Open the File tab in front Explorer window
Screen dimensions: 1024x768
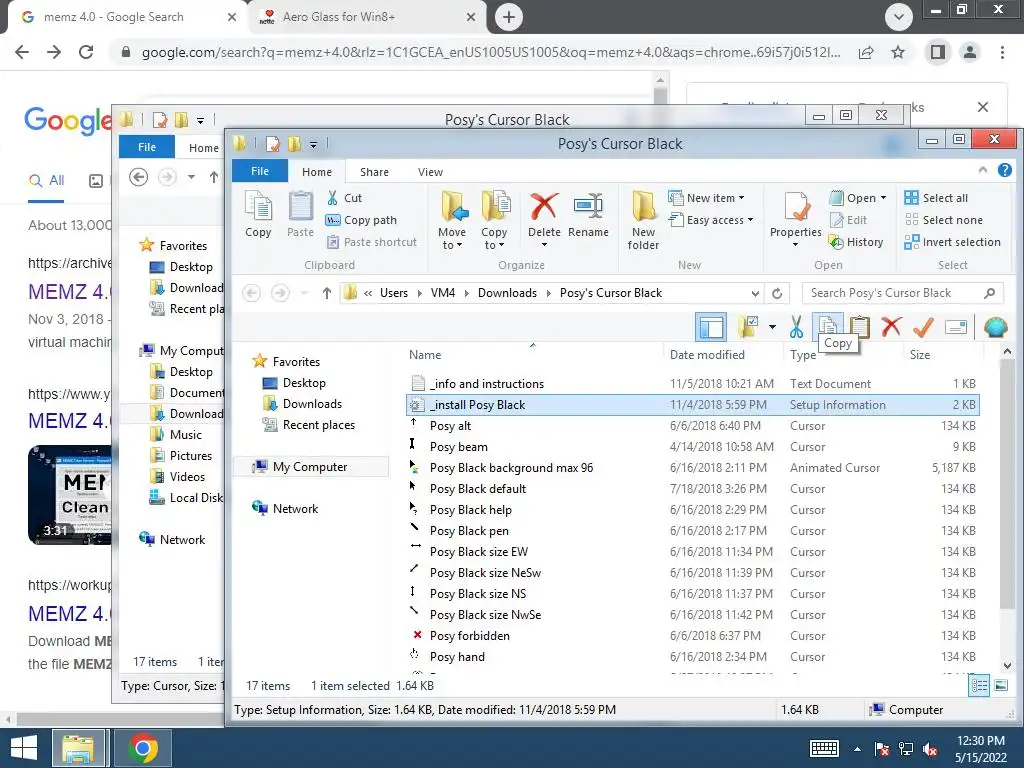260,171
